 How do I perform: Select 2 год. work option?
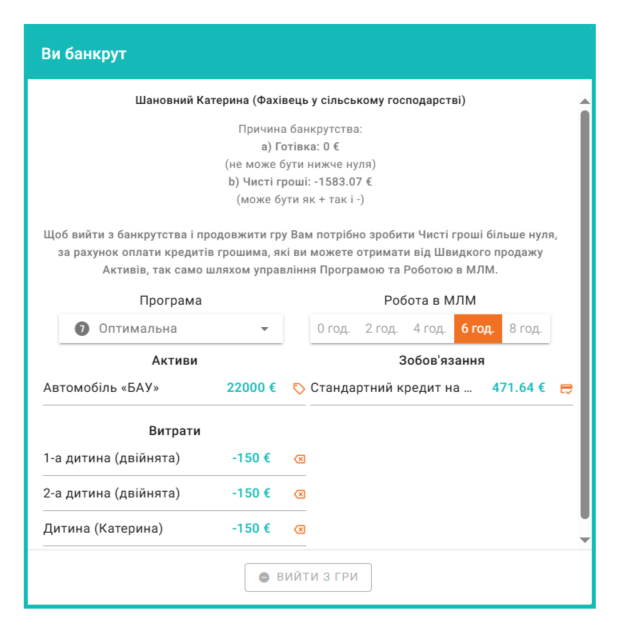pyautogui.click(x=381, y=328)
